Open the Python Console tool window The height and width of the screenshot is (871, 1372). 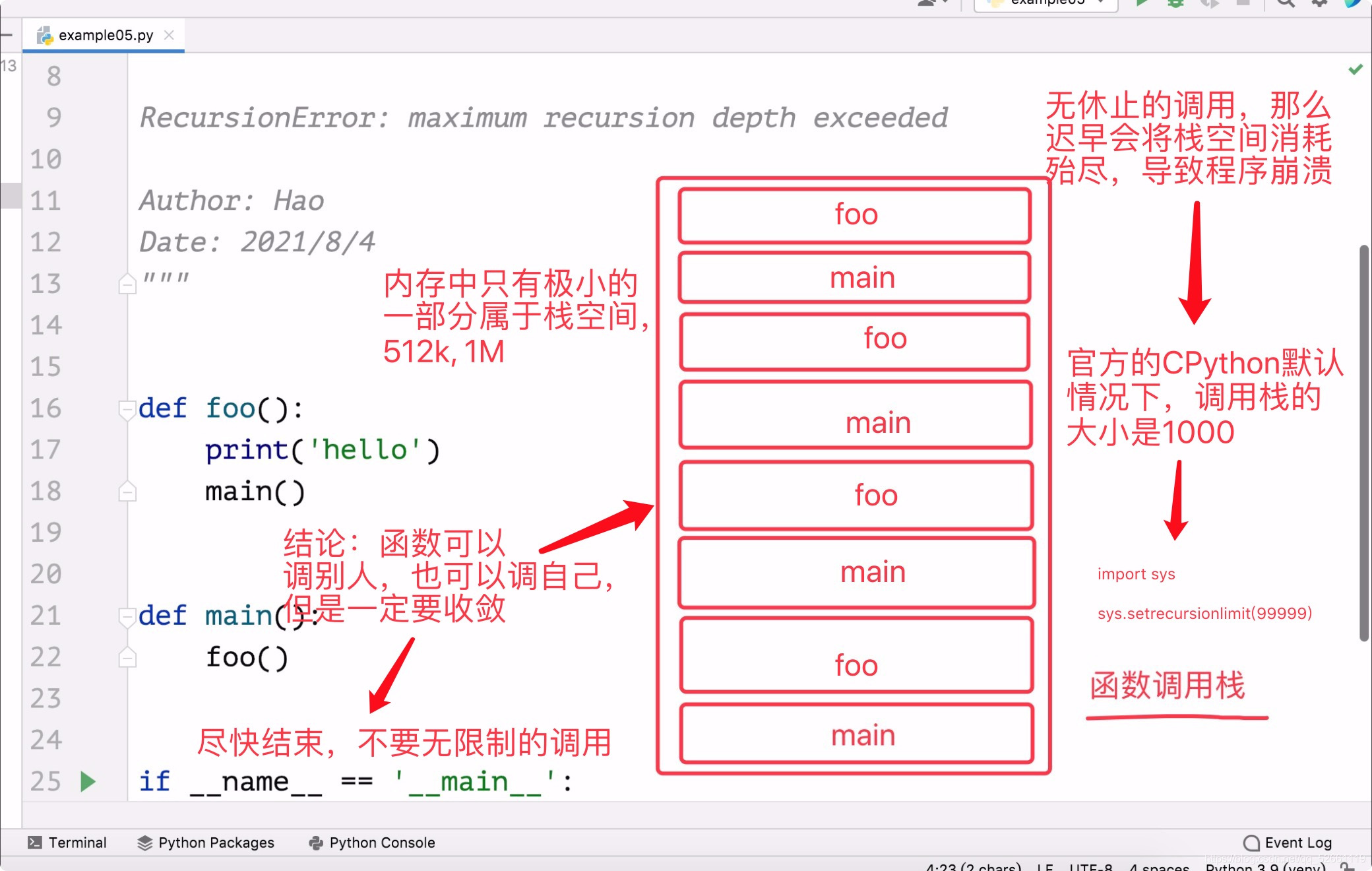coord(372,843)
